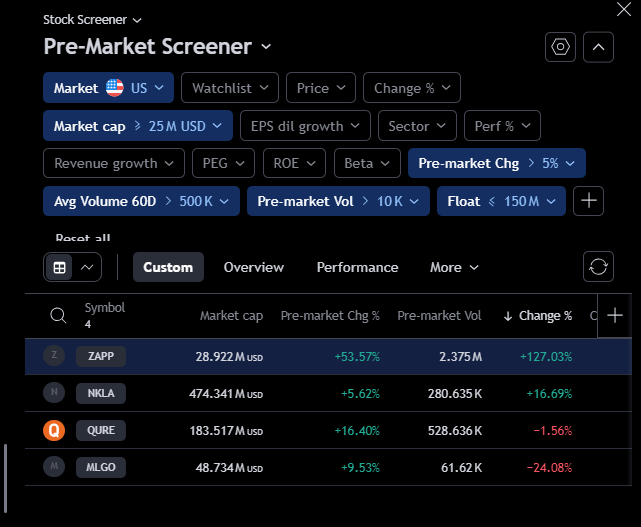Viewport: 641px width, 527px height.
Task: Click QURE change value -1.56%
Action: coord(552,431)
